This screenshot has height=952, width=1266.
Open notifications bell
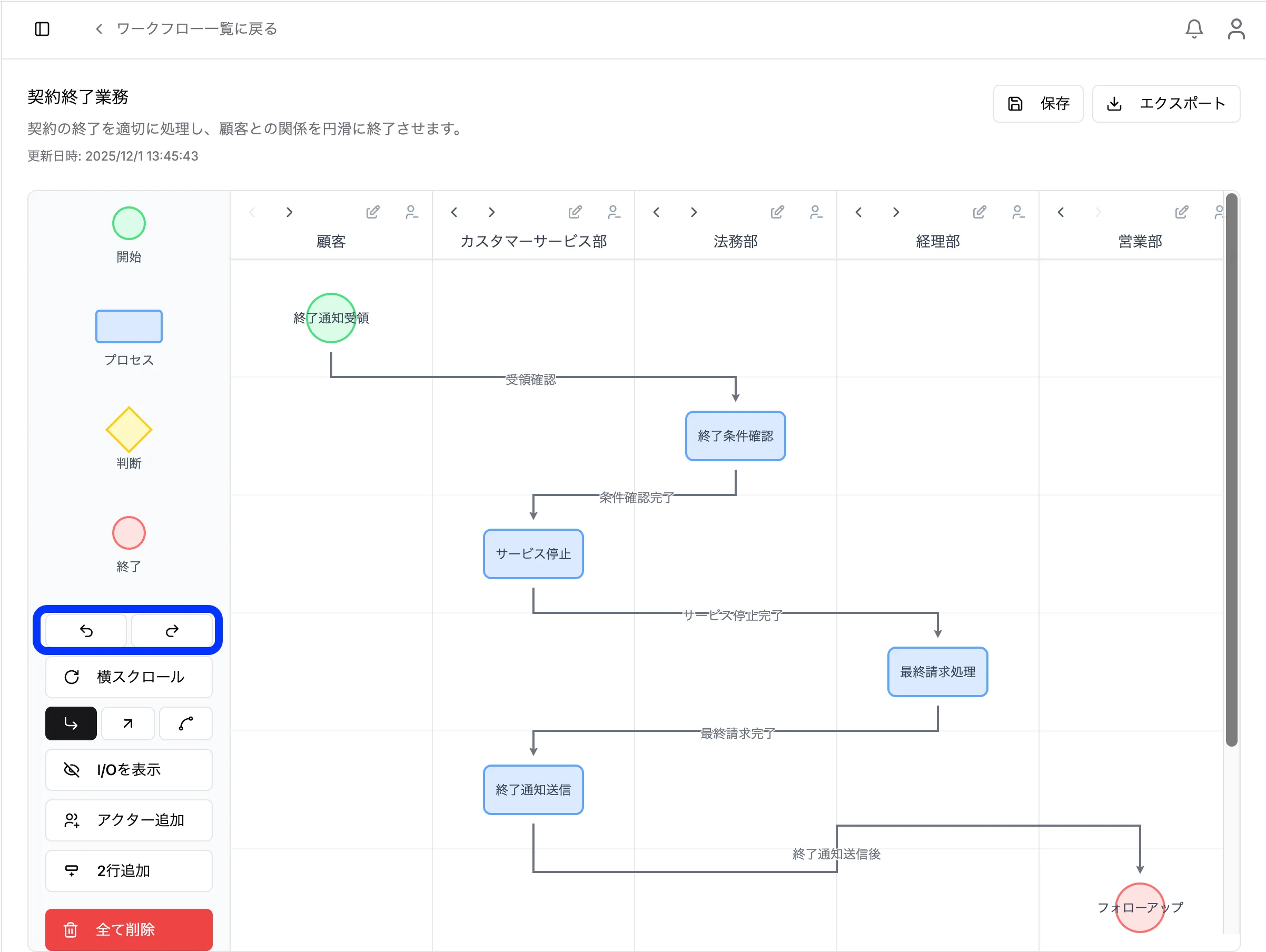[x=1194, y=28]
